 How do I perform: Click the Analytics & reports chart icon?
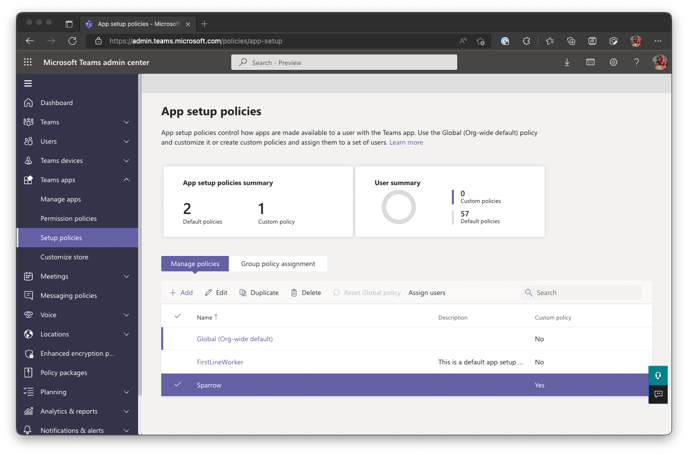click(29, 412)
